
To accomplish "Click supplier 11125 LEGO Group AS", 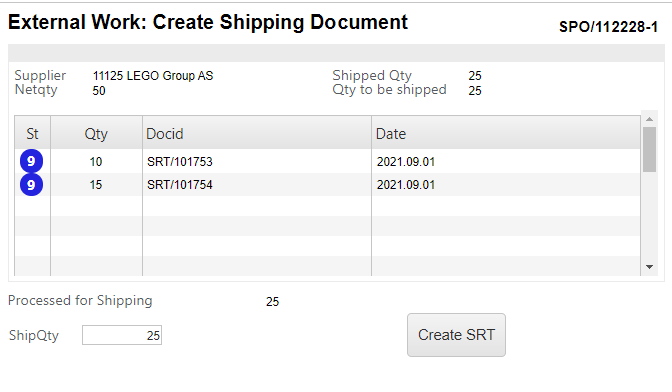I will (x=153, y=76).
